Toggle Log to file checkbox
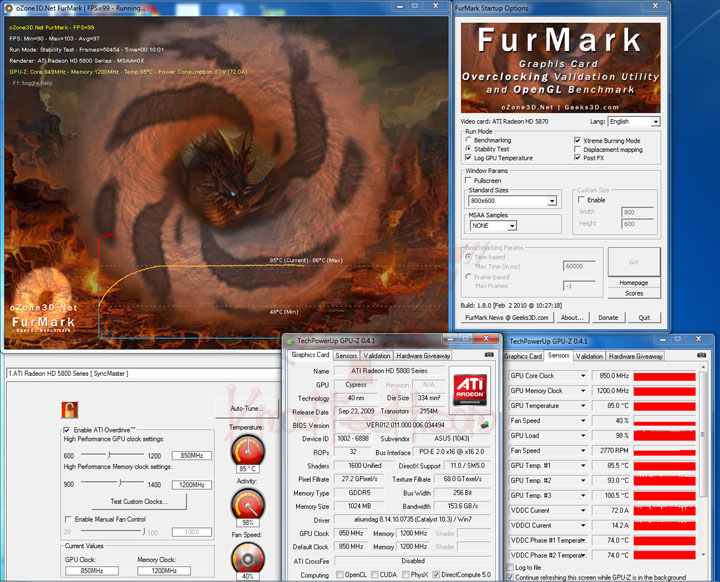This screenshot has width=720, height=582. pyautogui.click(x=509, y=567)
